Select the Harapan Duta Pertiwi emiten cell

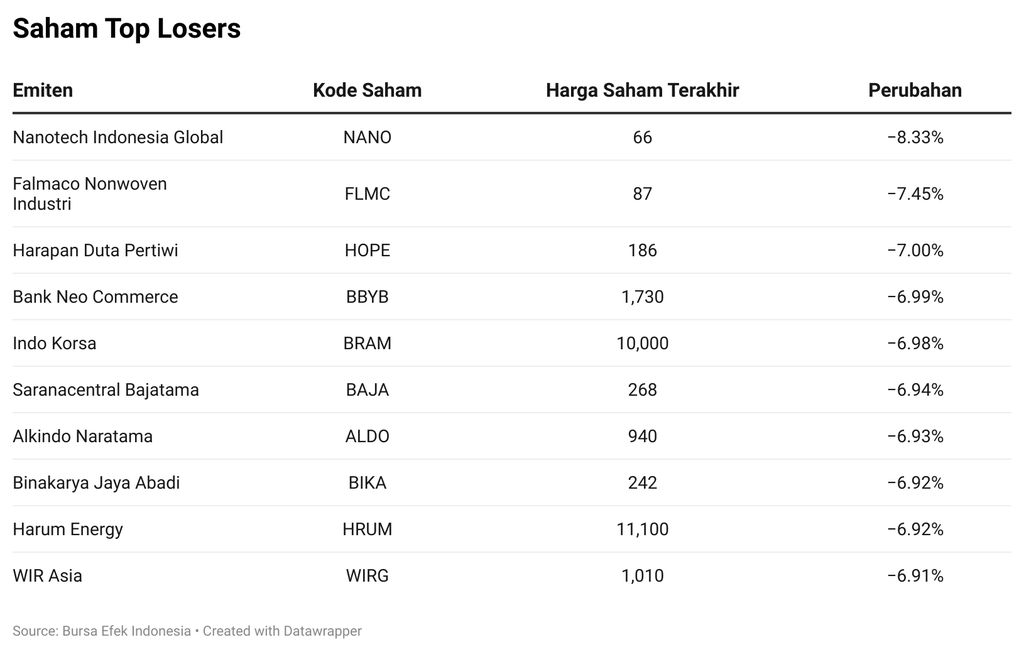(95, 250)
